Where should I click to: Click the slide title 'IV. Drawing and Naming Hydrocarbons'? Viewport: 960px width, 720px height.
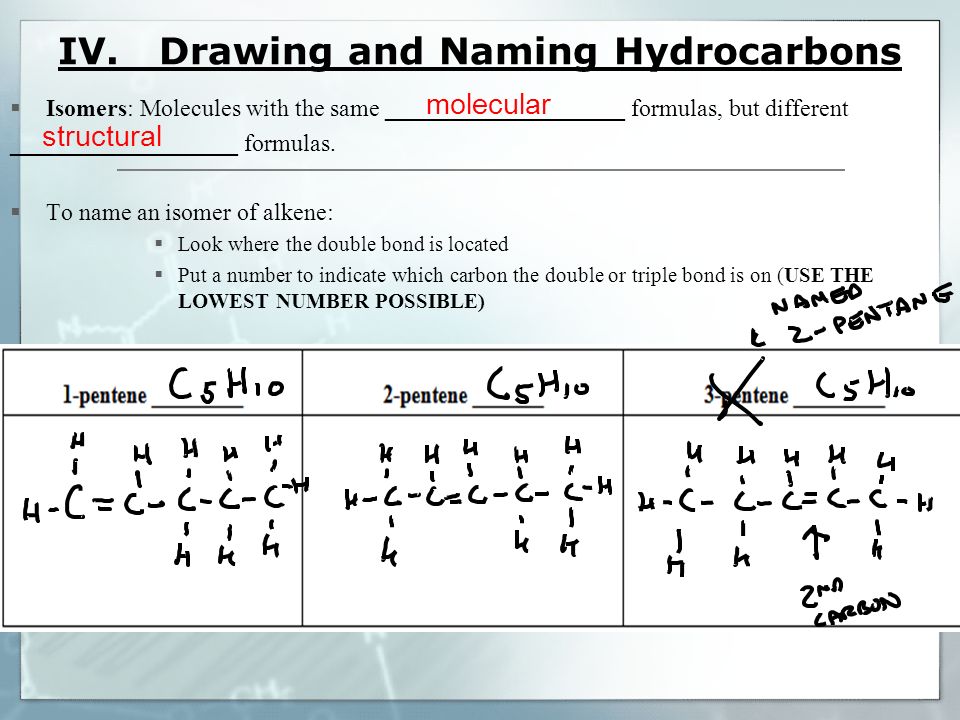[x=479, y=51]
